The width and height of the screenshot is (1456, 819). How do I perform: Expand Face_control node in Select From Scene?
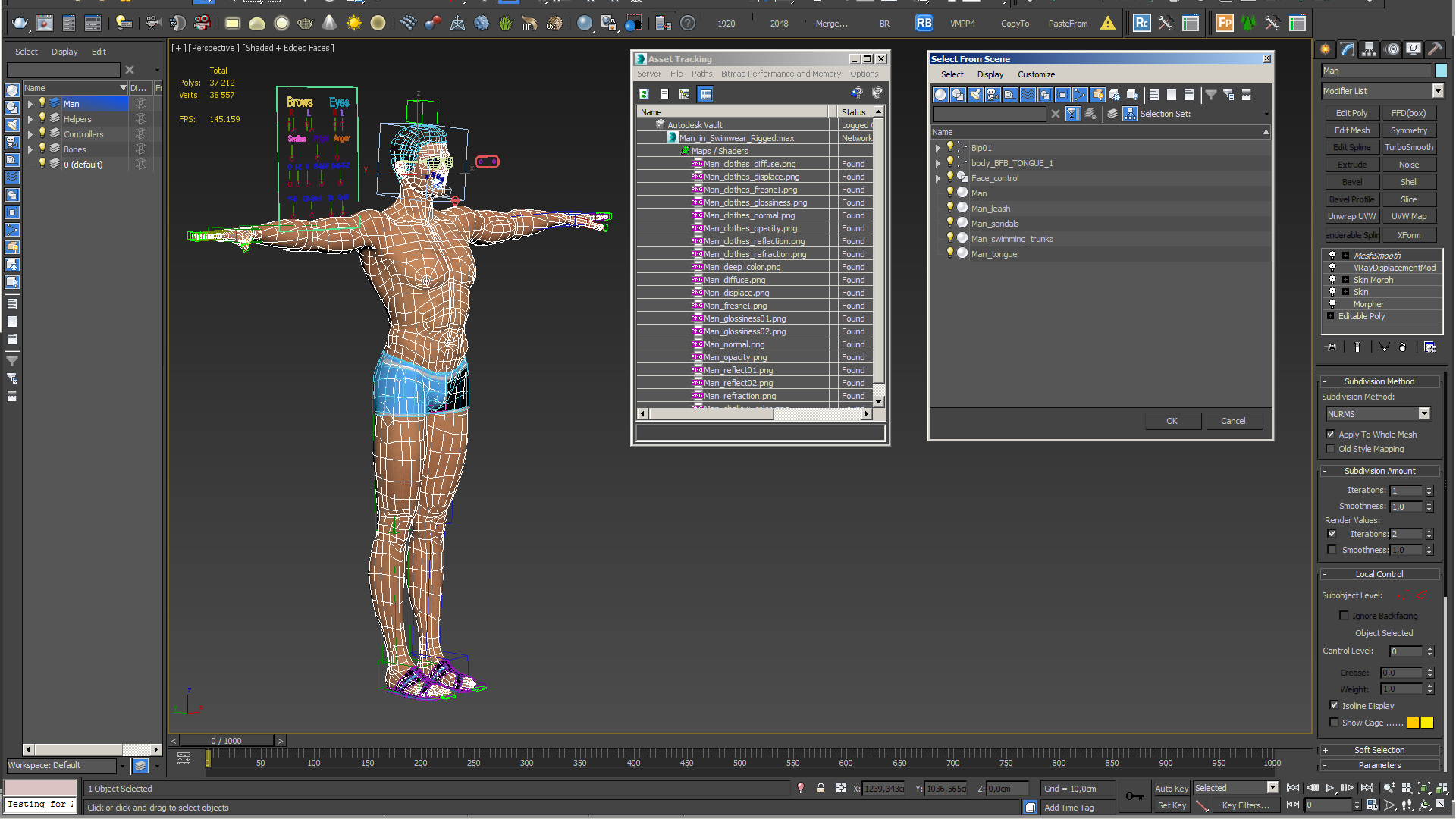click(x=937, y=178)
